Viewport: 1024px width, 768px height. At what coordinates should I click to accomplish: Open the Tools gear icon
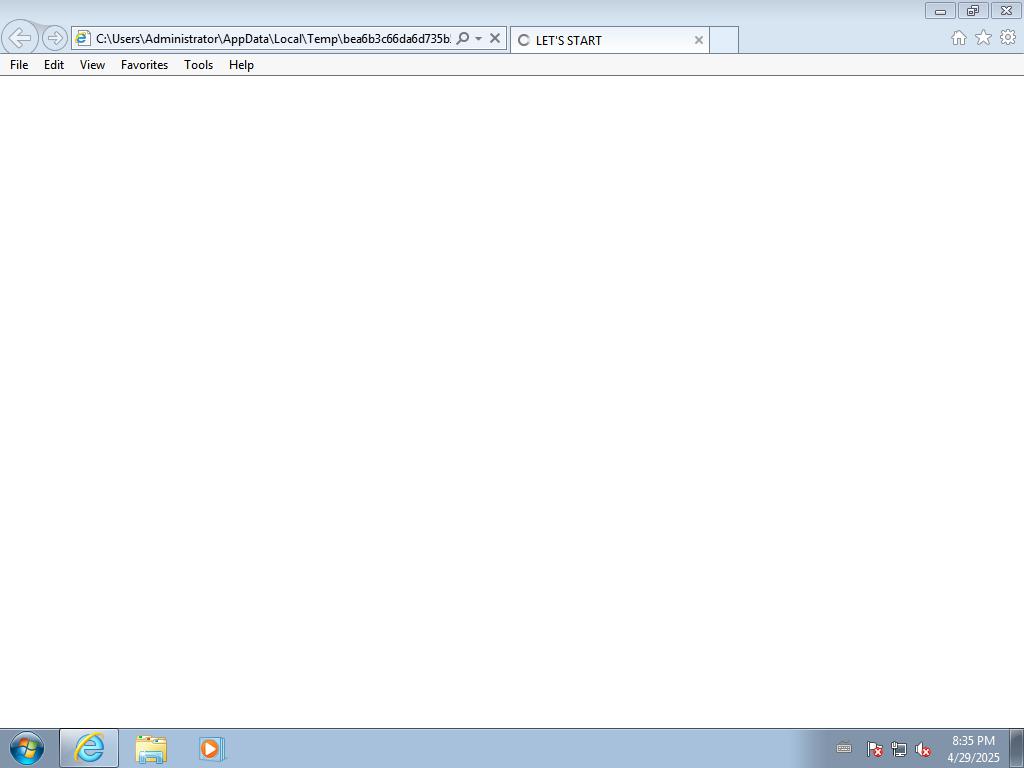point(1008,38)
